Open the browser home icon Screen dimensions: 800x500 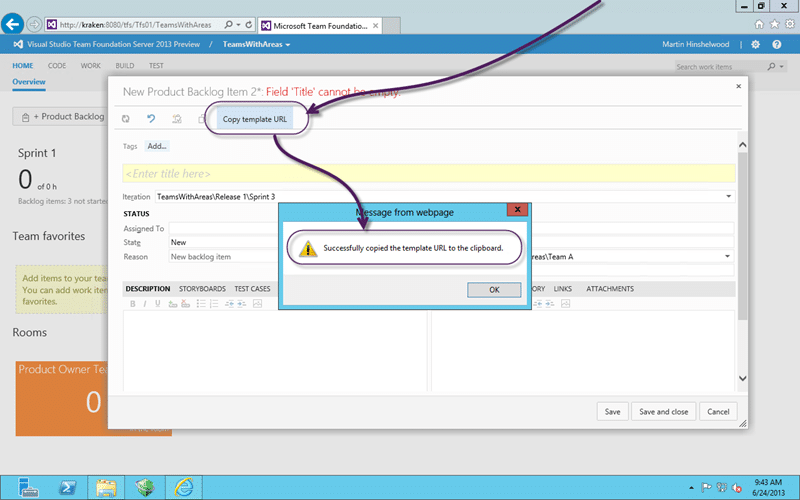759,24
